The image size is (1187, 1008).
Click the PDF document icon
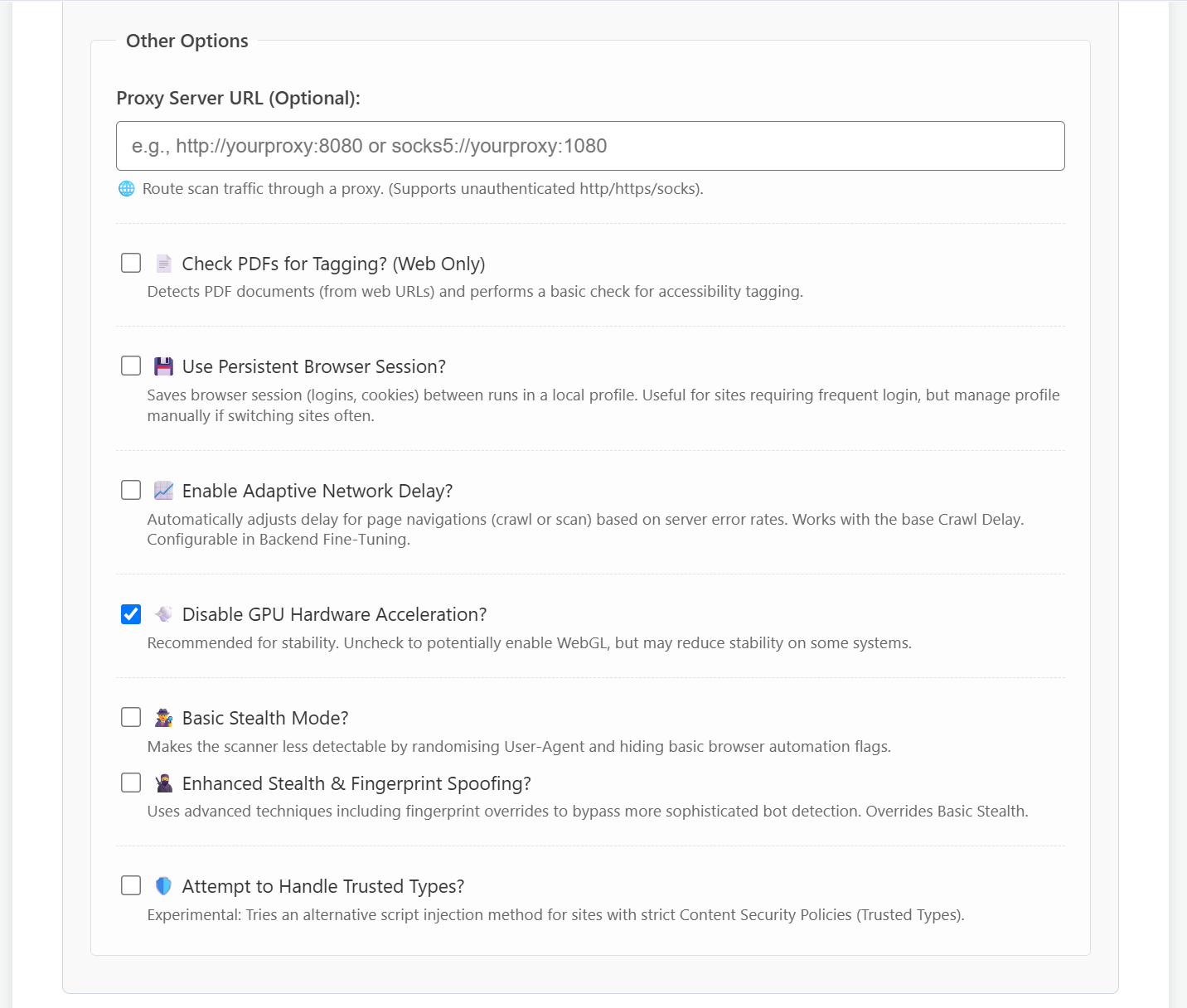tap(164, 264)
